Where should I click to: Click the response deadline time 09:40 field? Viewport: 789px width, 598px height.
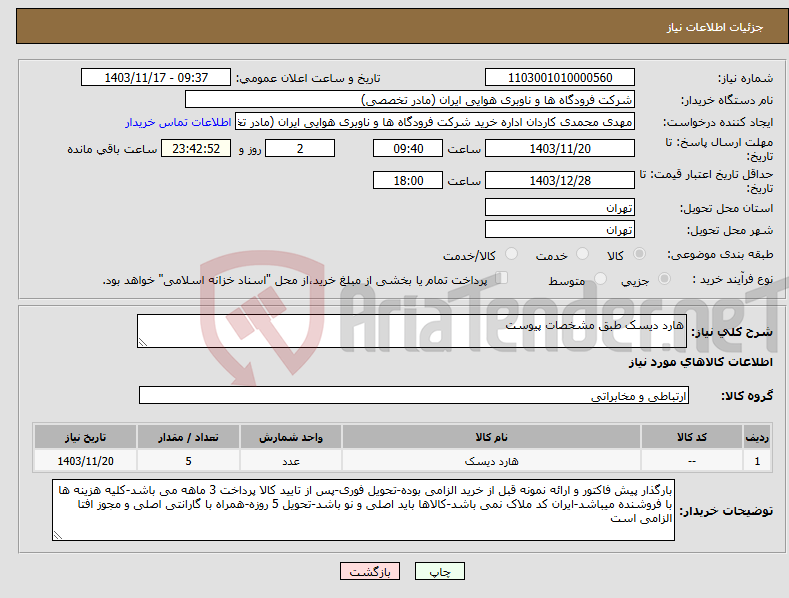point(408,148)
